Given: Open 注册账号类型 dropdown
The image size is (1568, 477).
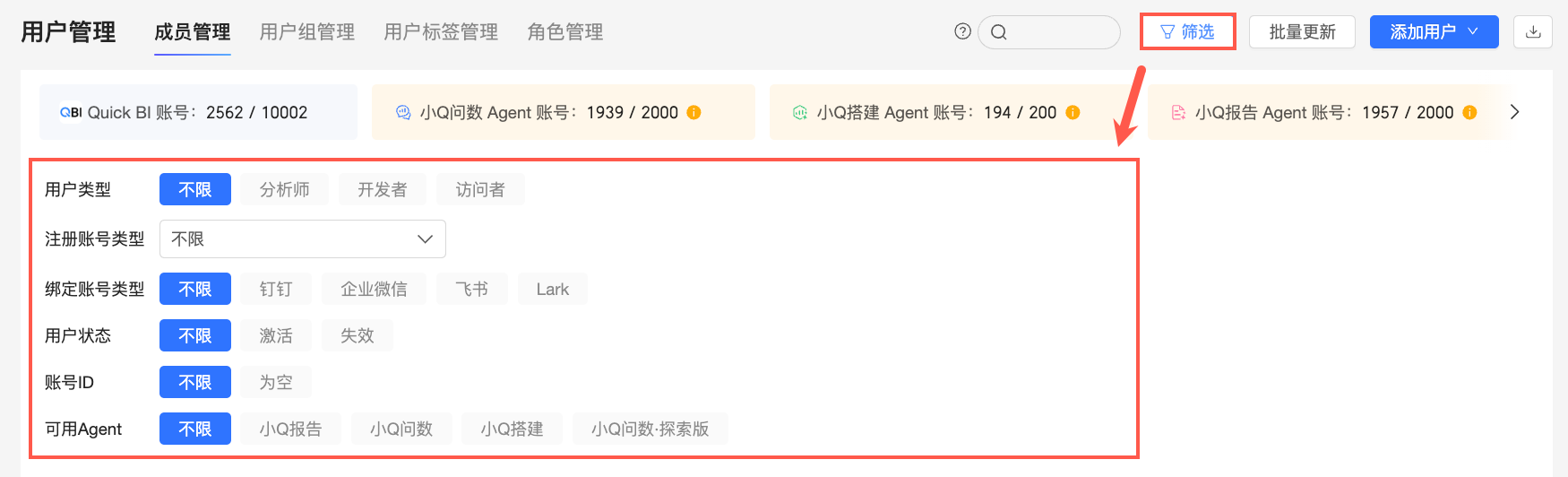Looking at the screenshot, I should click(302, 239).
